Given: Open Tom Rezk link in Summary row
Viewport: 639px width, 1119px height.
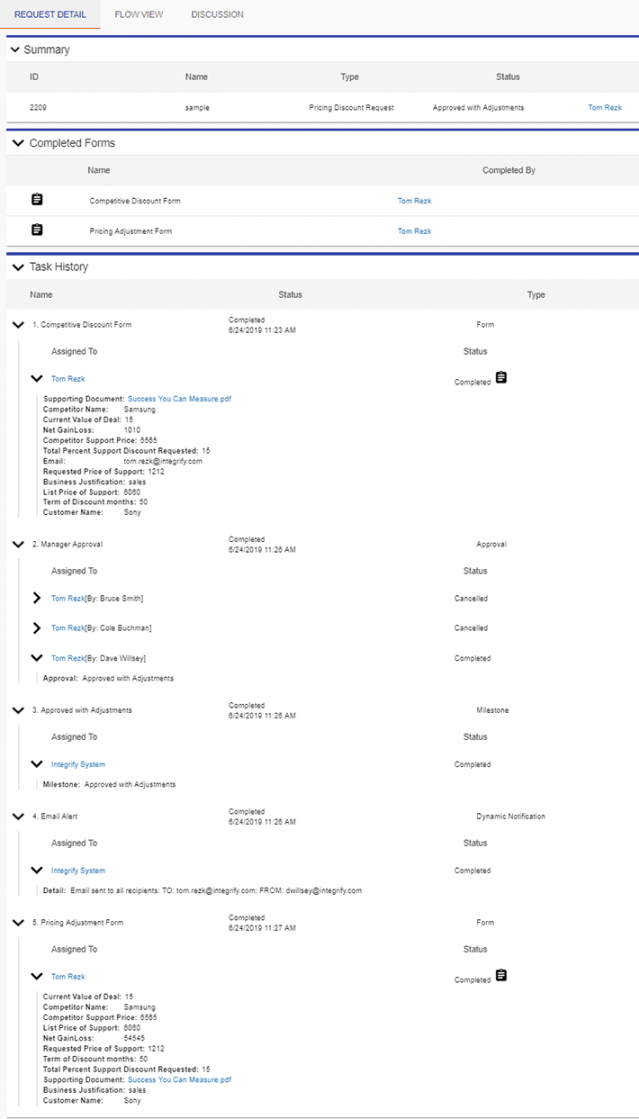Looking at the screenshot, I should tap(605, 106).
